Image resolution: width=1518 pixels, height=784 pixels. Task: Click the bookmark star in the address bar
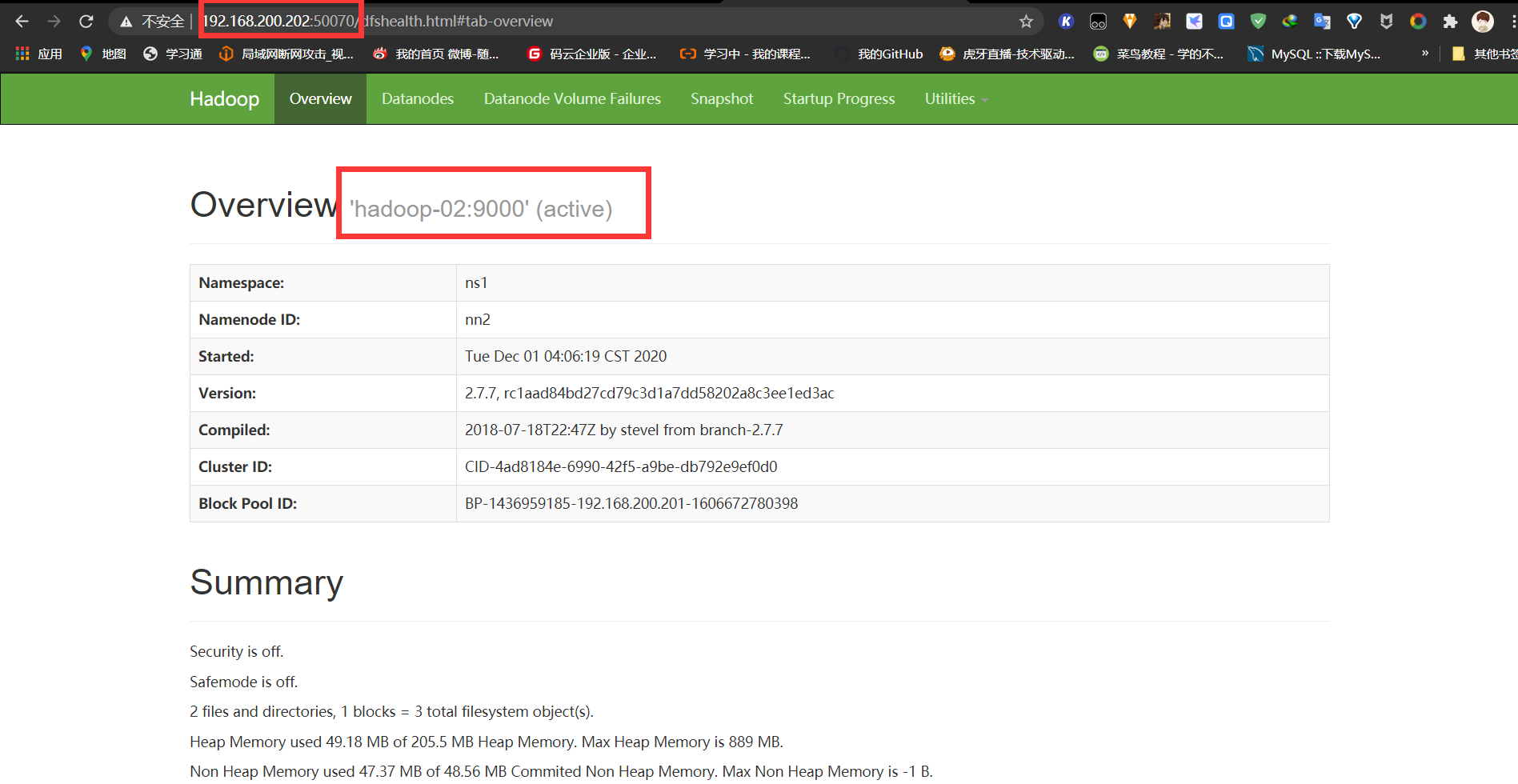pyautogui.click(x=1026, y=21)
